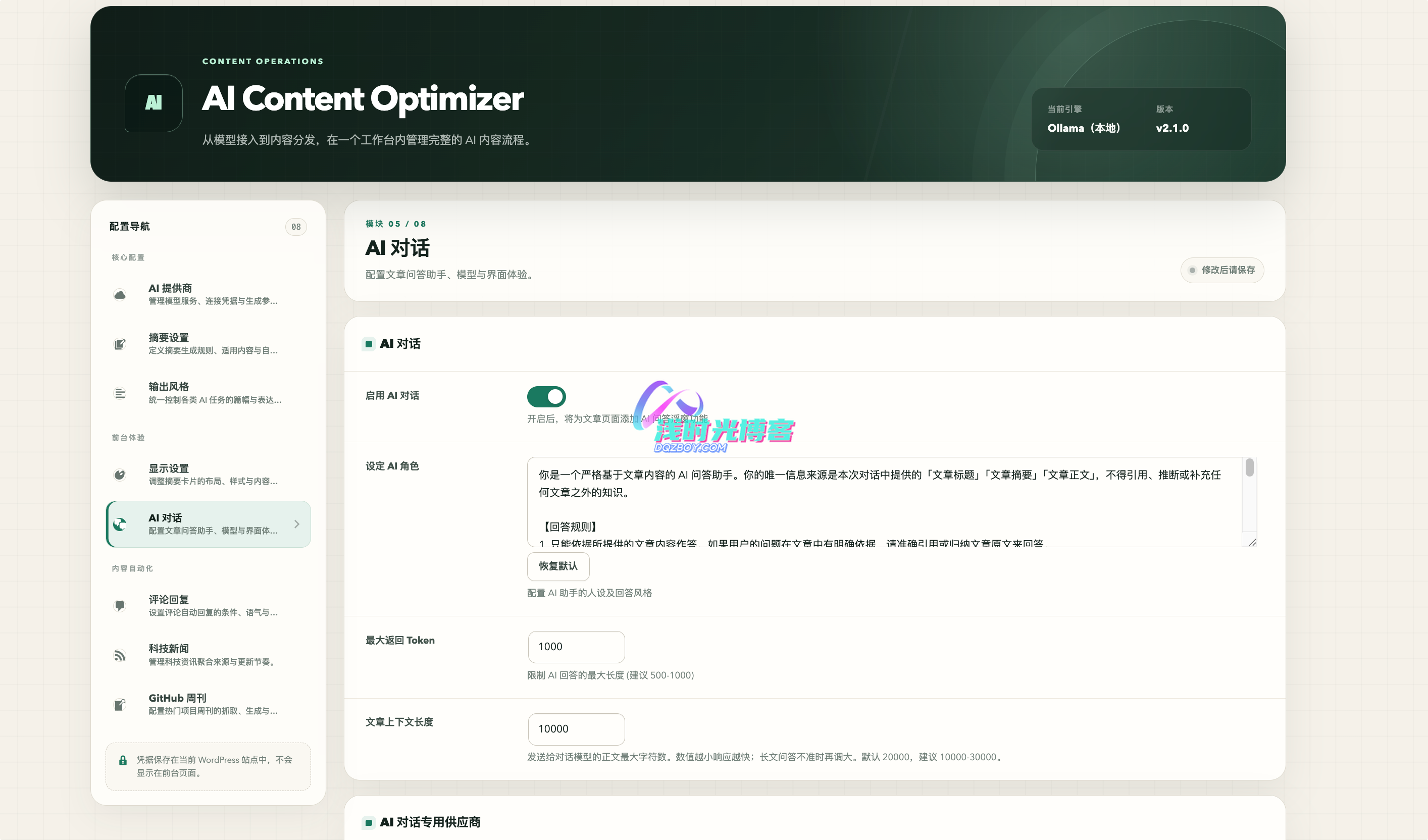Click the '配置导航' sidebar heading
This screenshot has height=840, width=1428.
(129, 227)
